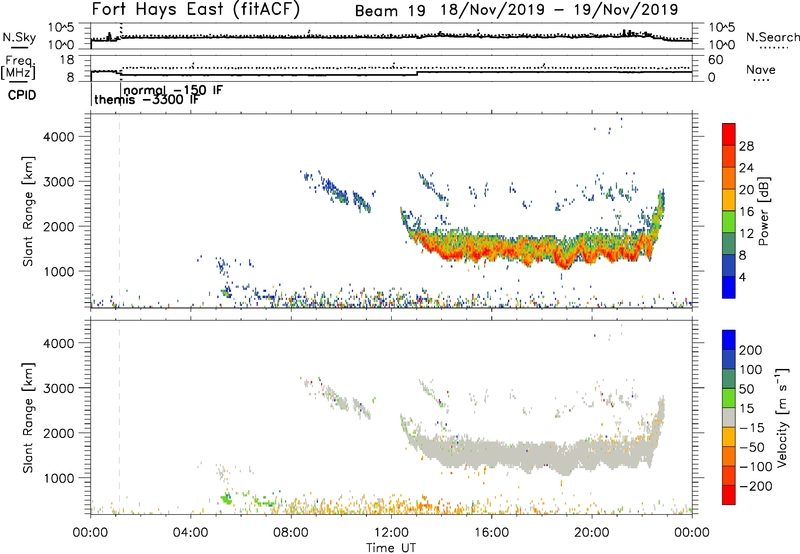This screenshot has width=800, height=554.
Task: Click the 'normal -150 IF' CPID text
Action: 173,90
